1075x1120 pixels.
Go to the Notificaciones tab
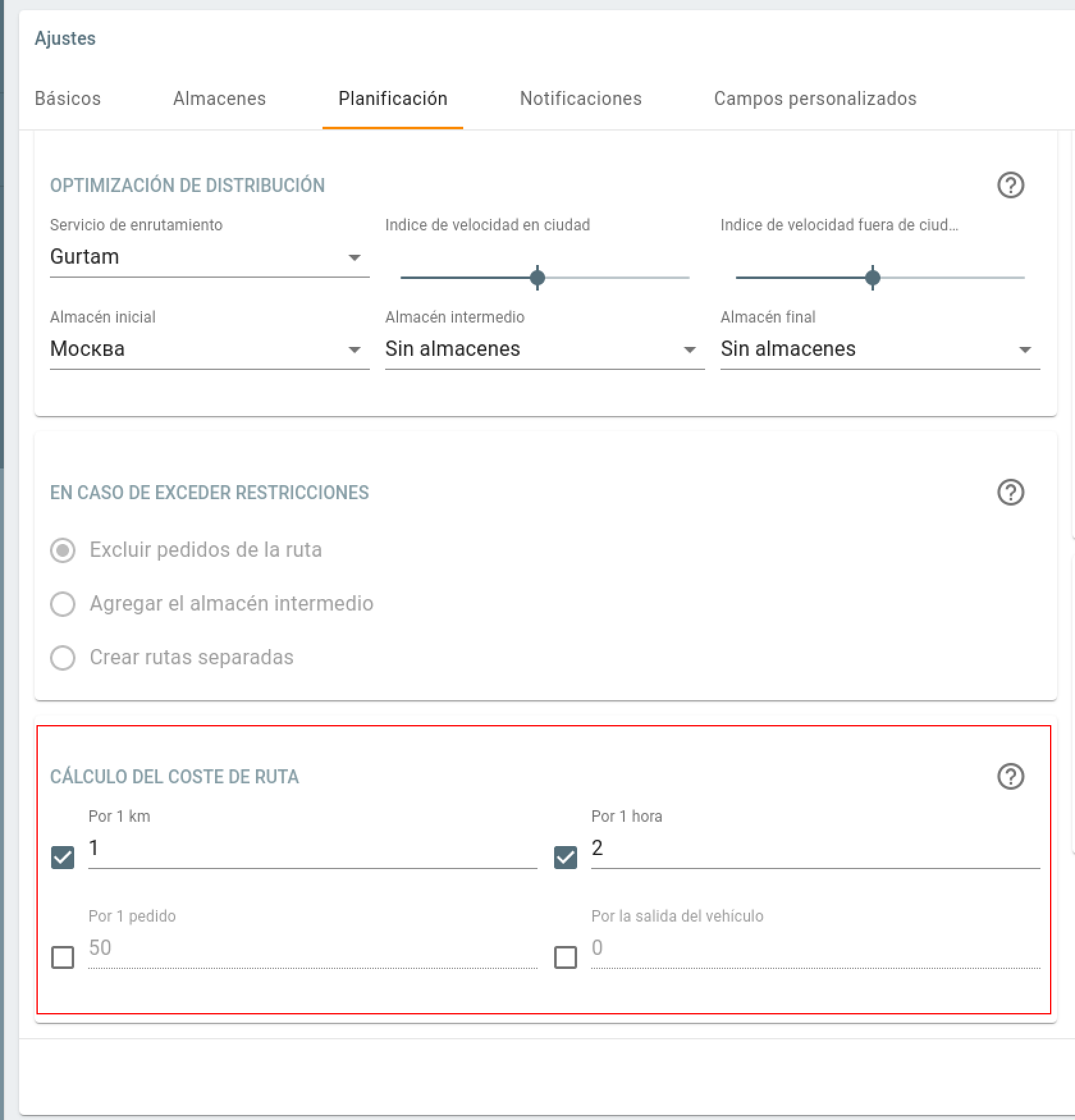(580, 99)
